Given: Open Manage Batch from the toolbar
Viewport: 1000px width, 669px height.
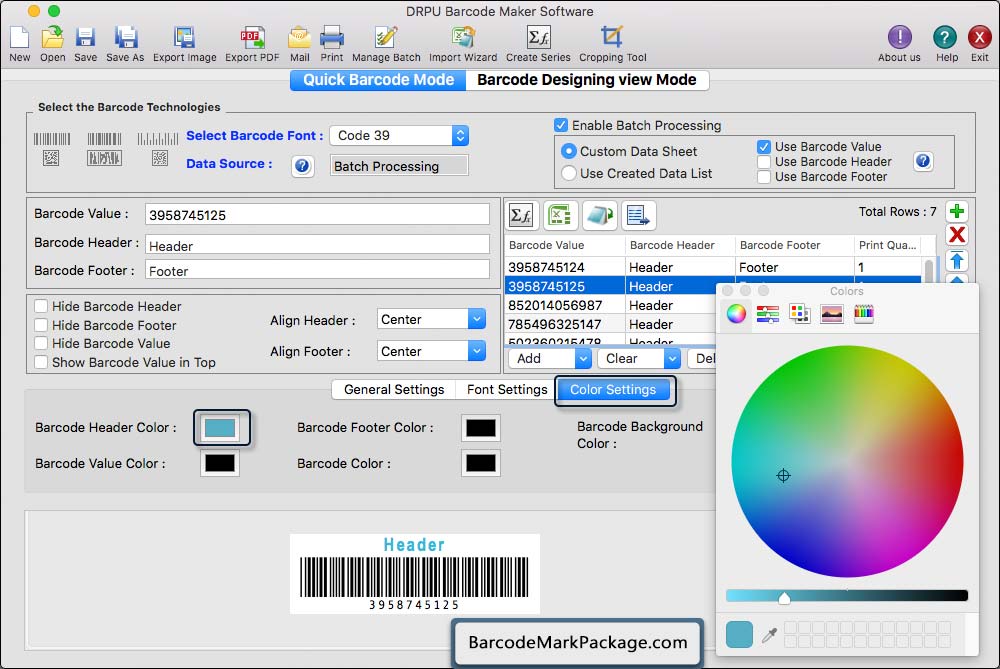Looking at the screenshot, I should coord(386,39).
